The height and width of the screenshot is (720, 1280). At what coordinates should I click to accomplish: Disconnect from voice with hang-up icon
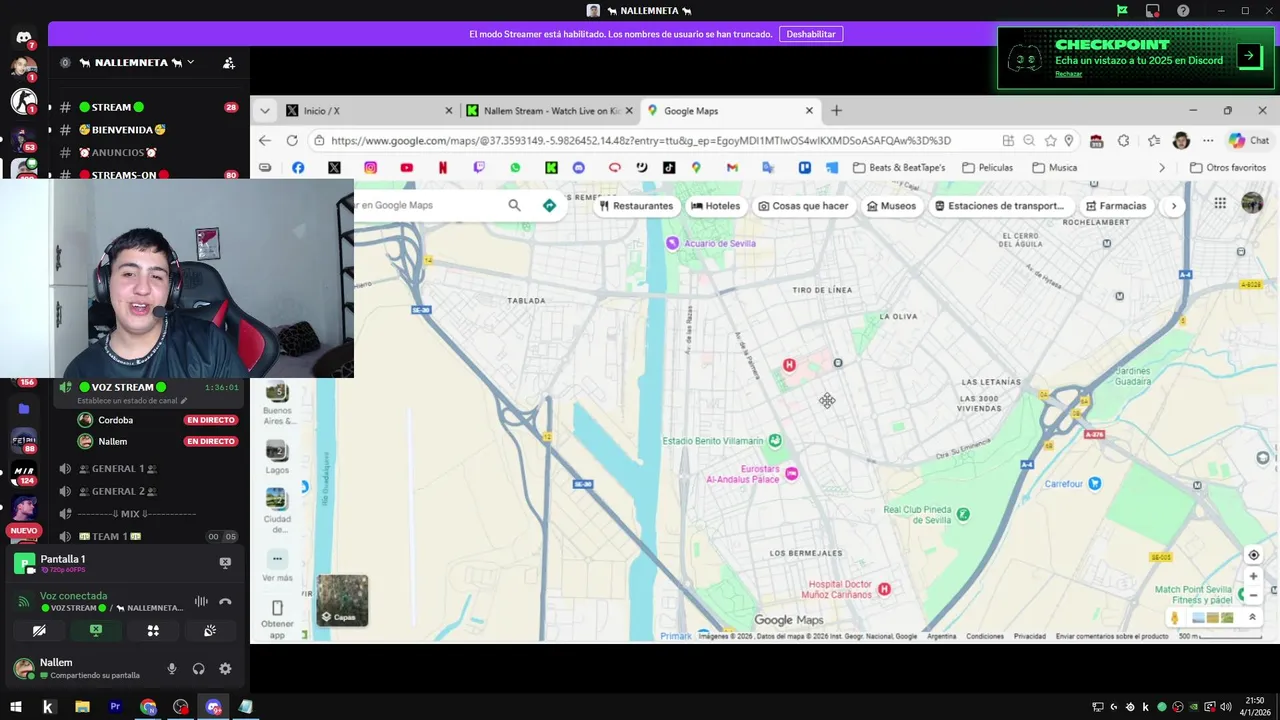[225, 601]
